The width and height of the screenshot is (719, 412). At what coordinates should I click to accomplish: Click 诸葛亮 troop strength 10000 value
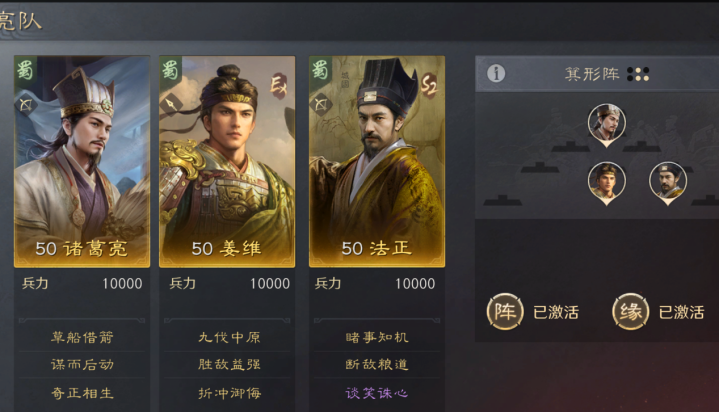(x=122, y=284)
